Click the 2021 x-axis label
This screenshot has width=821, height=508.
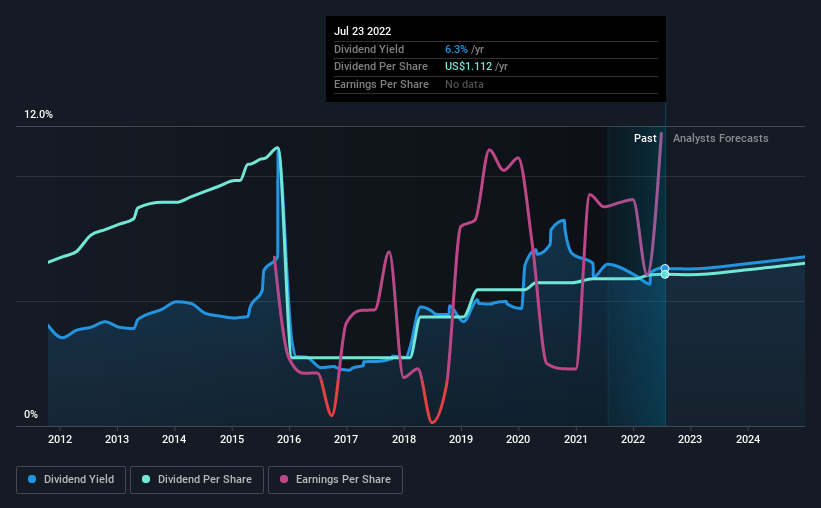click(x=576, y=439)
